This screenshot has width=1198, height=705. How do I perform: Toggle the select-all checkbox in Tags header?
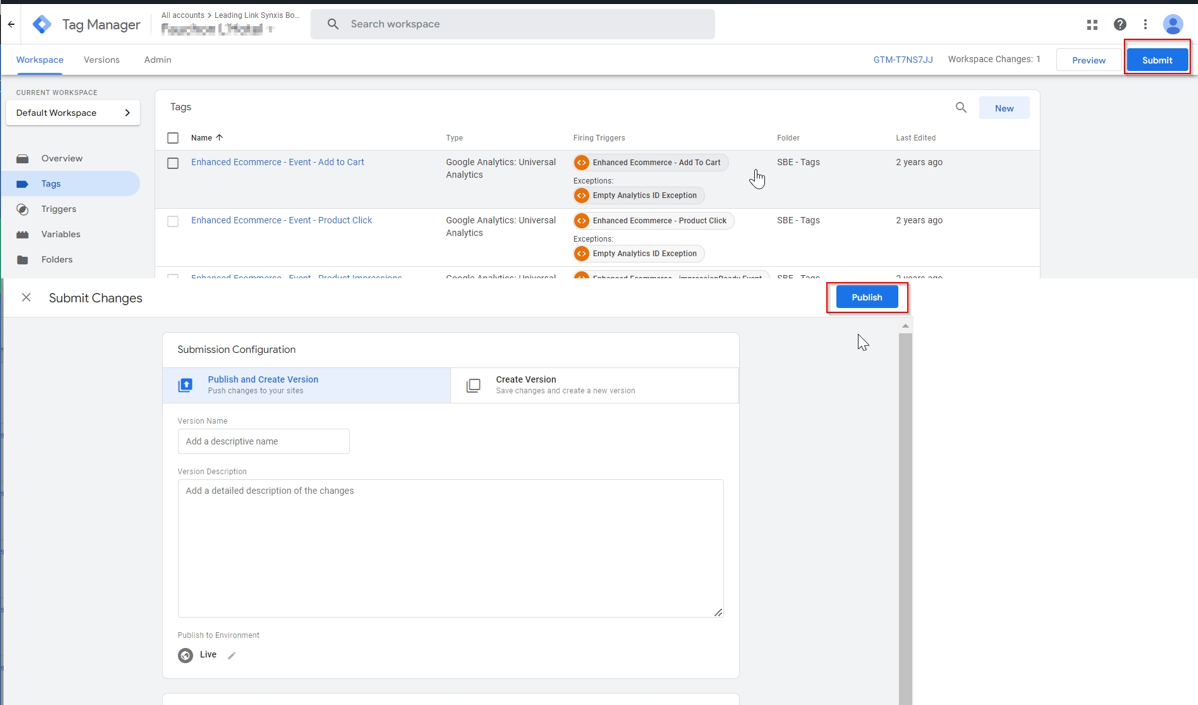coord(173,138)
